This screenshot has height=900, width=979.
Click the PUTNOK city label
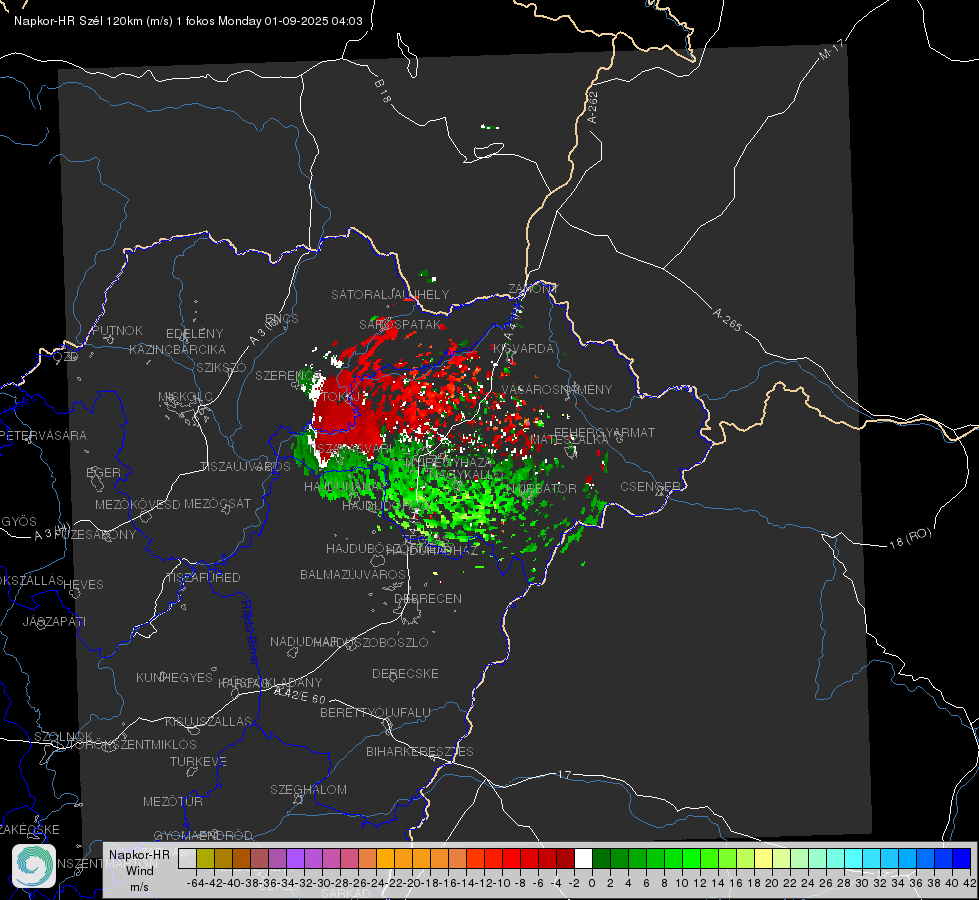click(117, 330)
